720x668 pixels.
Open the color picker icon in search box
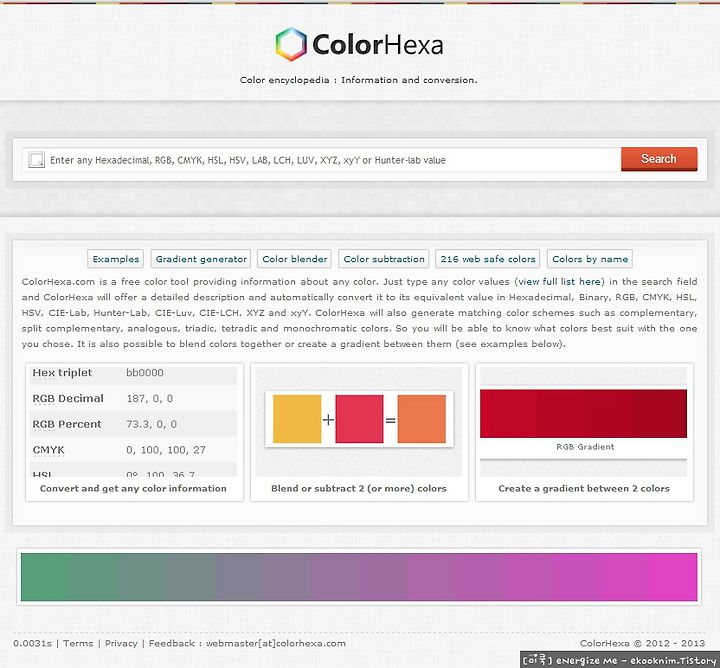click(36, 160)
